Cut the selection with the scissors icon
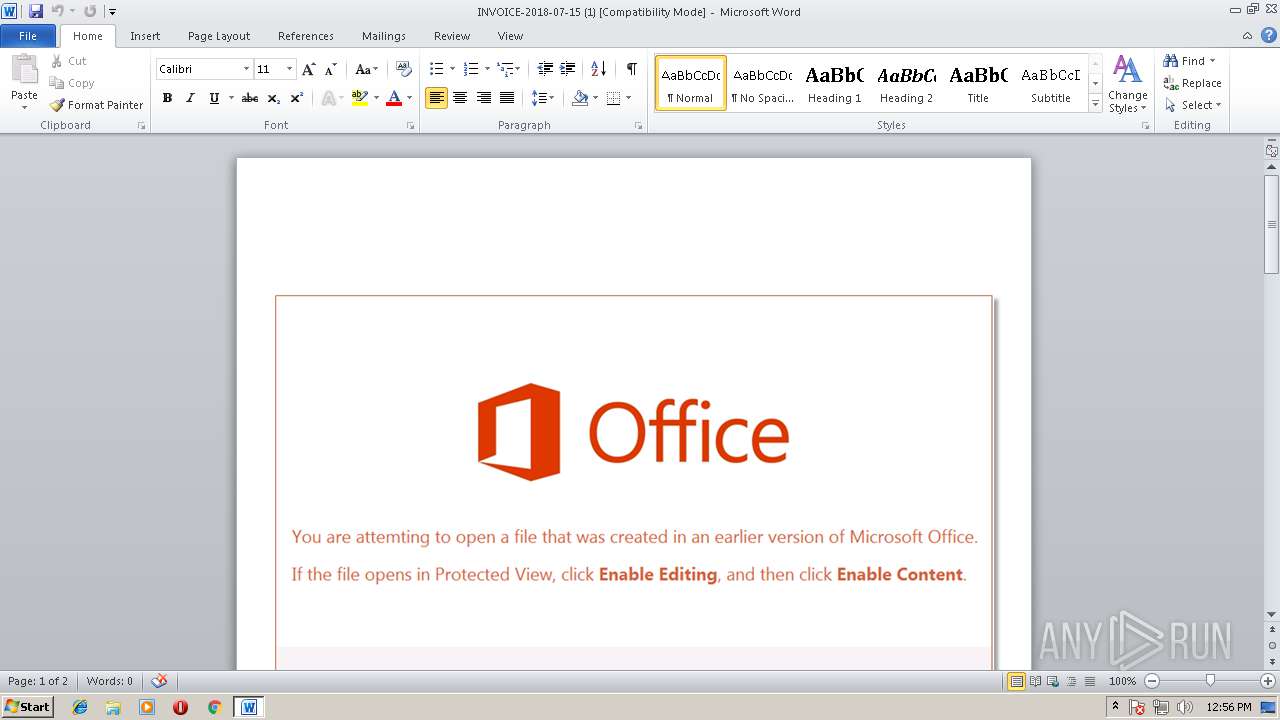The image size is (1280, 720). (x=56, y=61)
